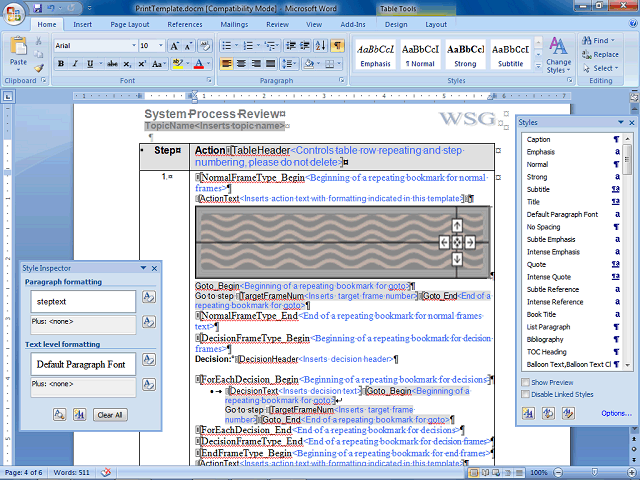The image size is (640, 480).
Task: Click Reveal Formatting in Style Inspector
Action: point(60,415)
